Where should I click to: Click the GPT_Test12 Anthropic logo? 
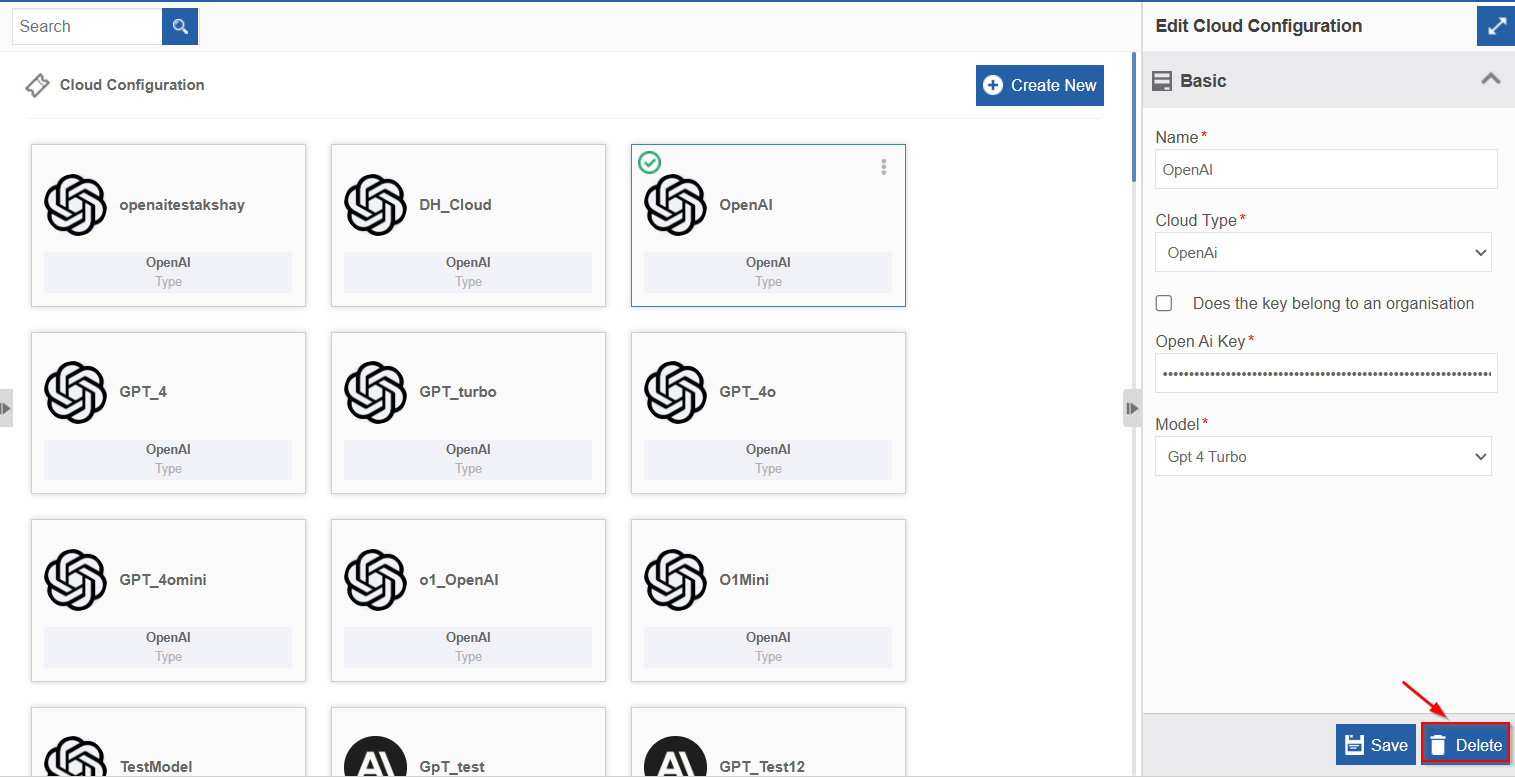point(675,758)
